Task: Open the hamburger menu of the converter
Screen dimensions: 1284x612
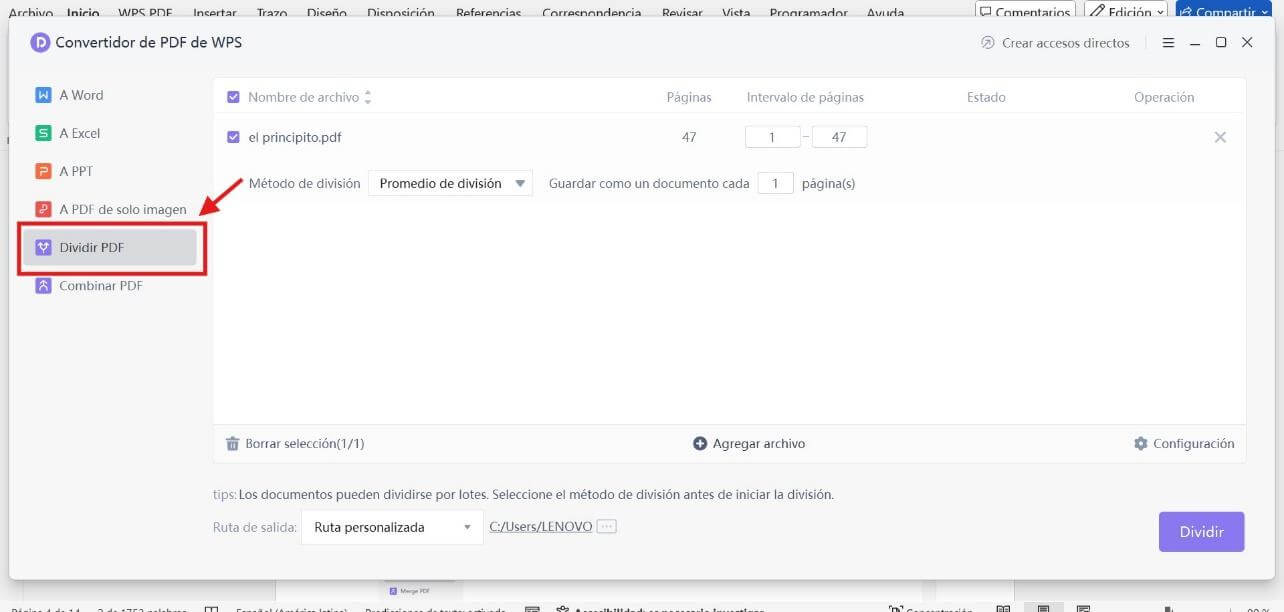Action: click(x=1168, y=42)
